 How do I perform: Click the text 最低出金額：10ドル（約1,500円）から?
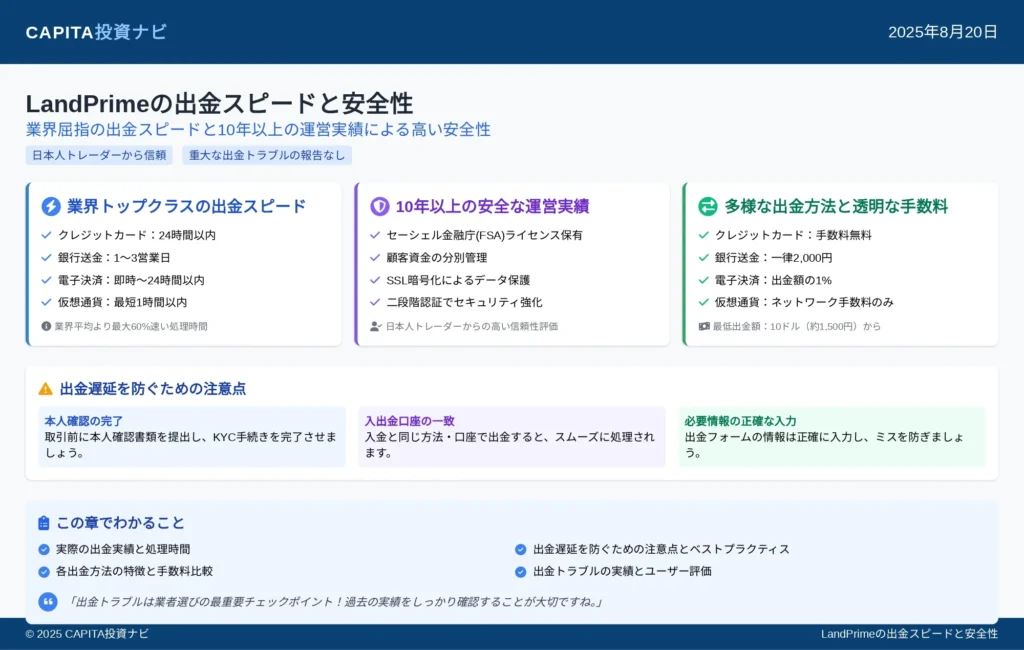[x=797, y=326]
